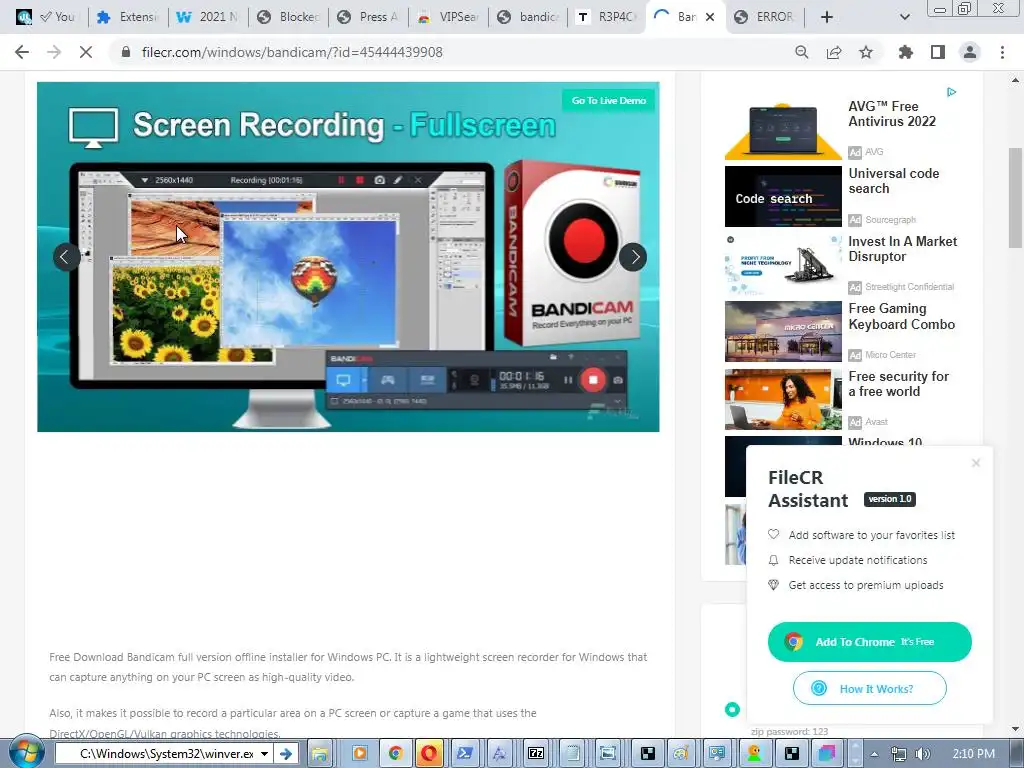Click the AdChoices icon in sidebar
Viewport: 1024px width, 768px height.
(x=952, y=92)
